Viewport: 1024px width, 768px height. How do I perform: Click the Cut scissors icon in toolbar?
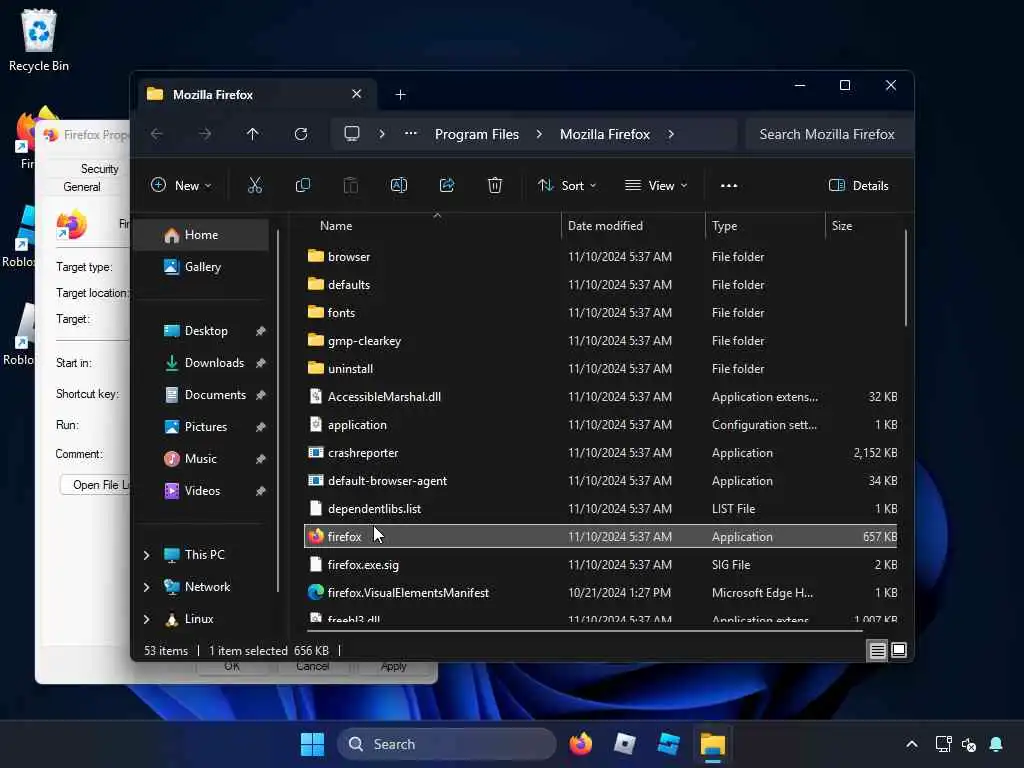[x=255, y=185]
